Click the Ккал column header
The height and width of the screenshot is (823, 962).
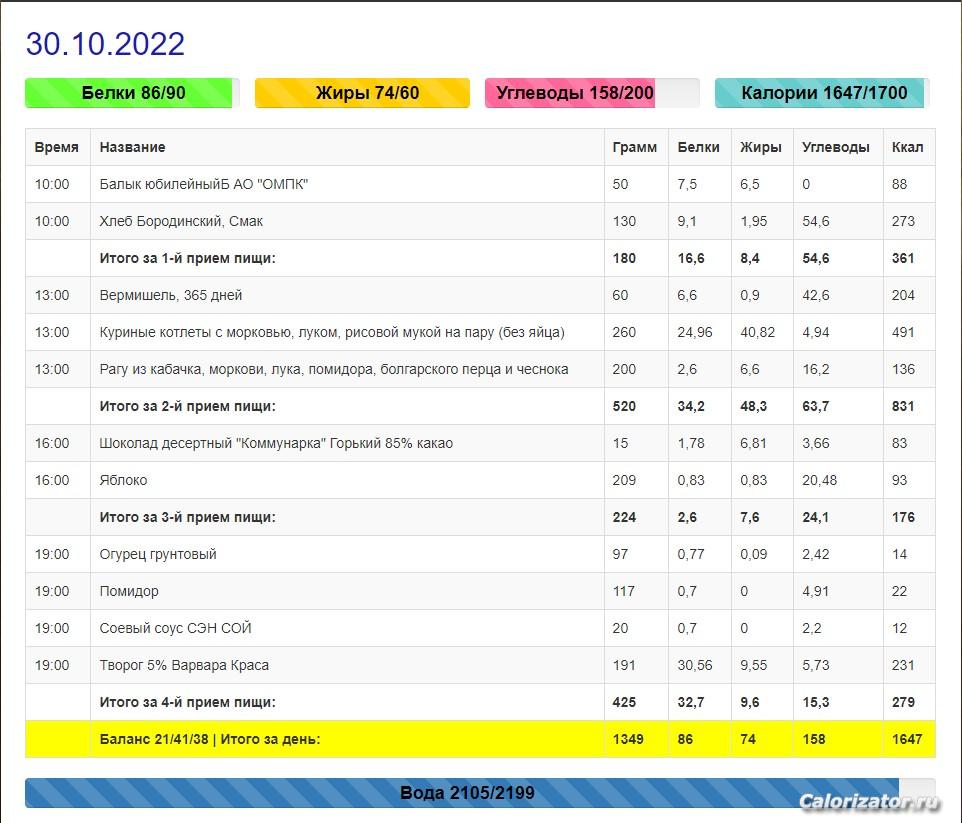(x=907, y=147)
